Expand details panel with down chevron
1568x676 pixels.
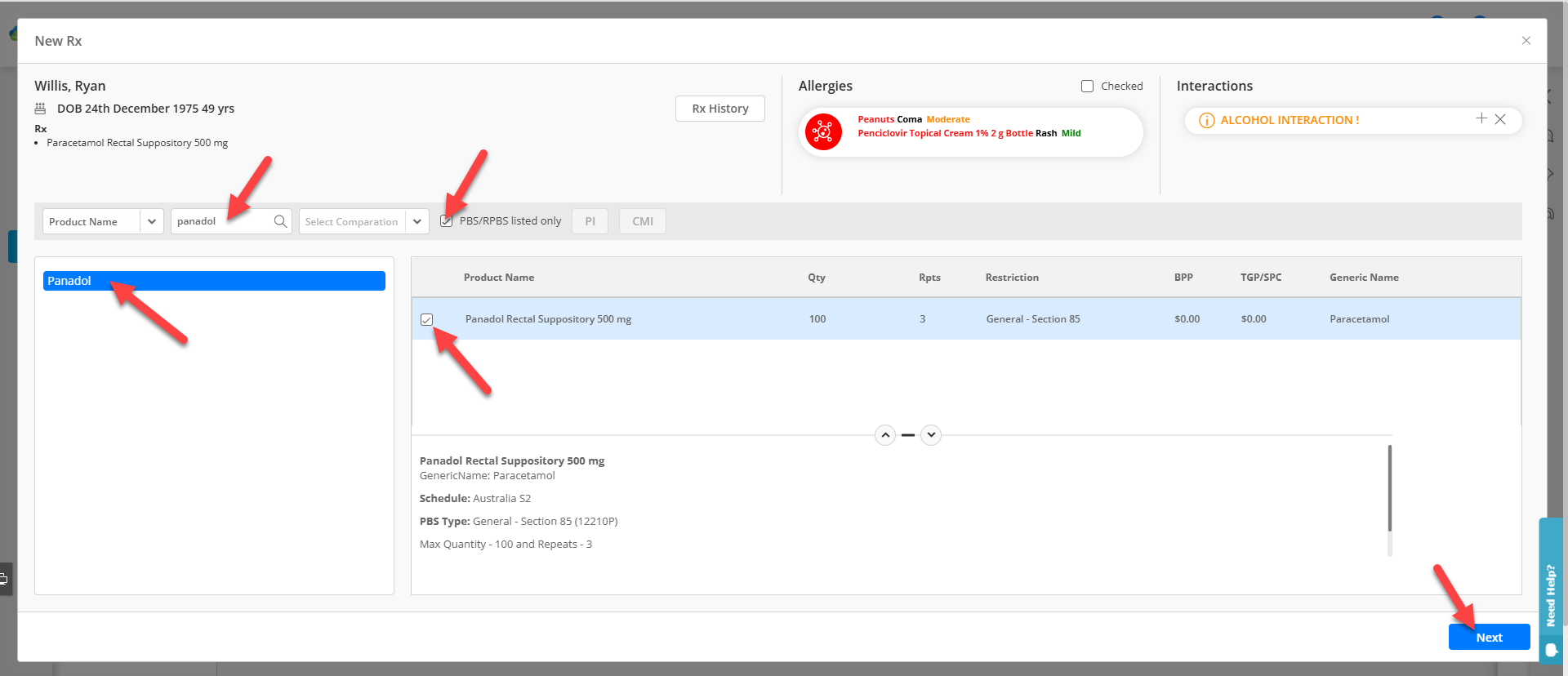tap(931, 435)
